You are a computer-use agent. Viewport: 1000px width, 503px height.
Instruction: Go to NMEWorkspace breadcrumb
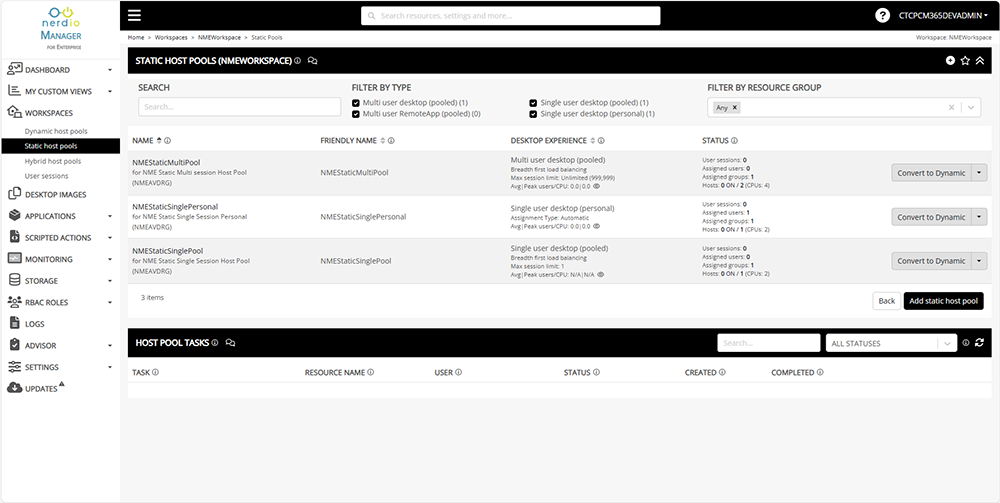pos(219,38)
